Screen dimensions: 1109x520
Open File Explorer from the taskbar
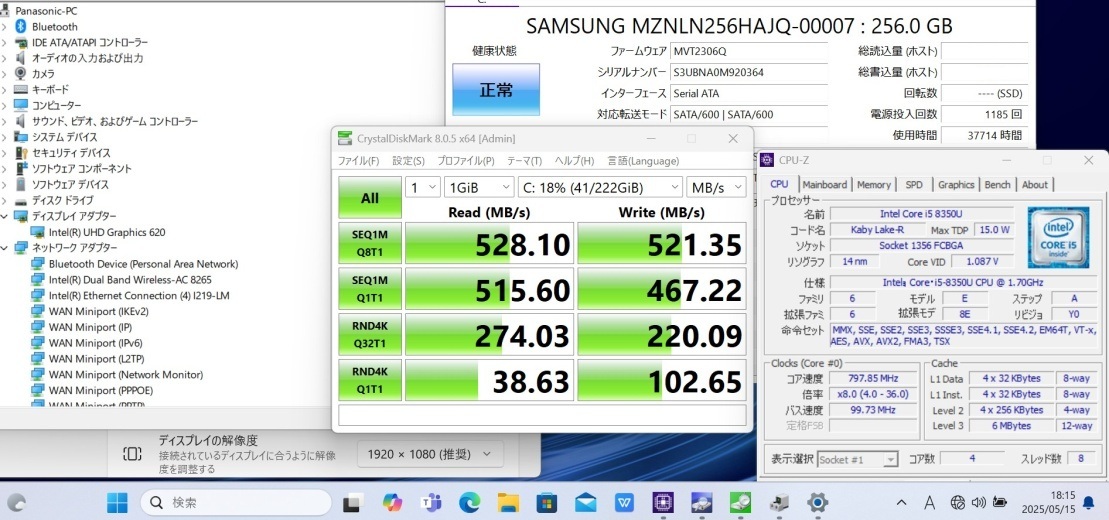pos(508,503)
